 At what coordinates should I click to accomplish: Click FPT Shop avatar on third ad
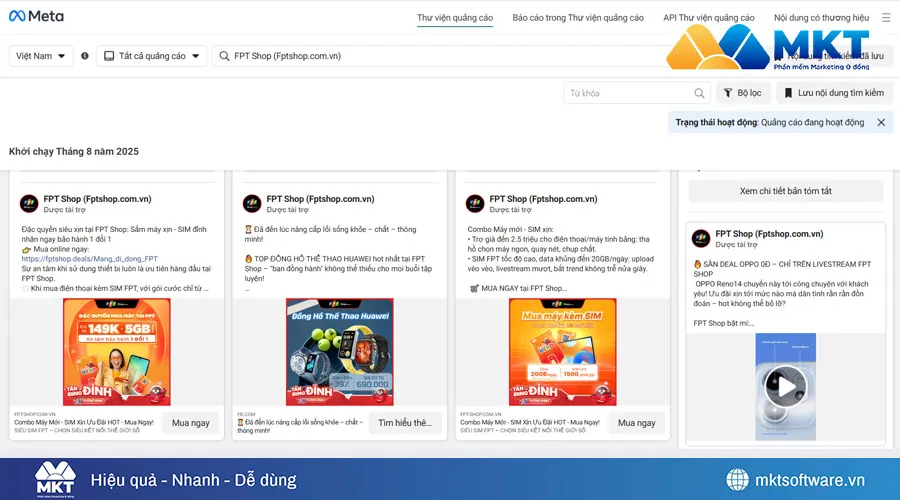pos(475,204)
